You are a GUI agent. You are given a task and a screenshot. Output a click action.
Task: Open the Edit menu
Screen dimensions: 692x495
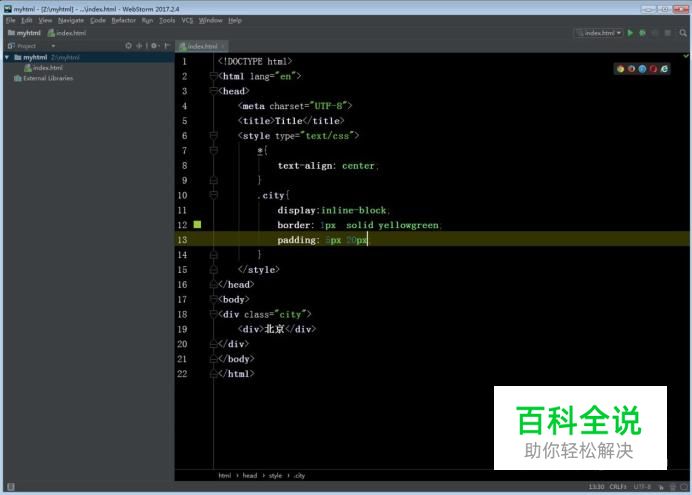tap(26, 20)
